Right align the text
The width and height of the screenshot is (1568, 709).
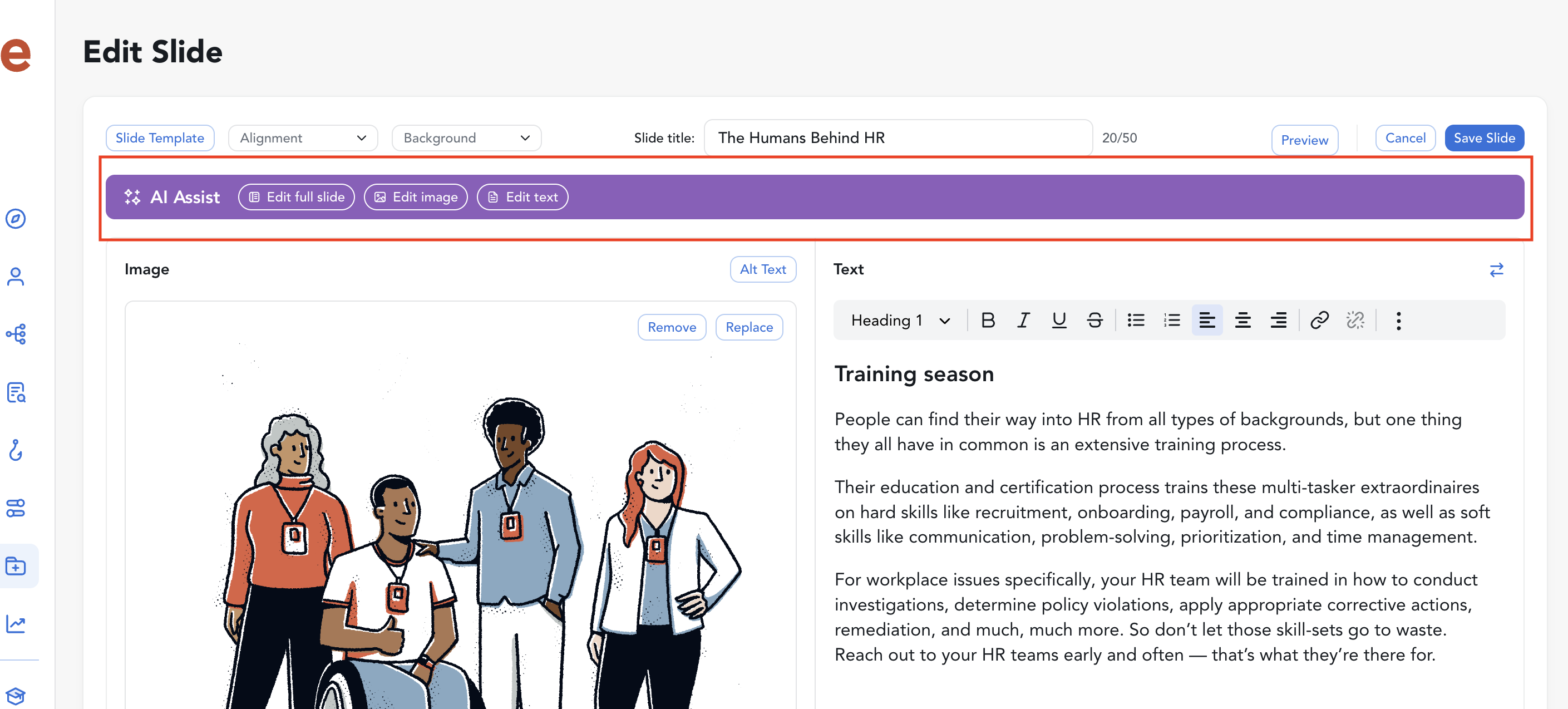point(1278,320)
